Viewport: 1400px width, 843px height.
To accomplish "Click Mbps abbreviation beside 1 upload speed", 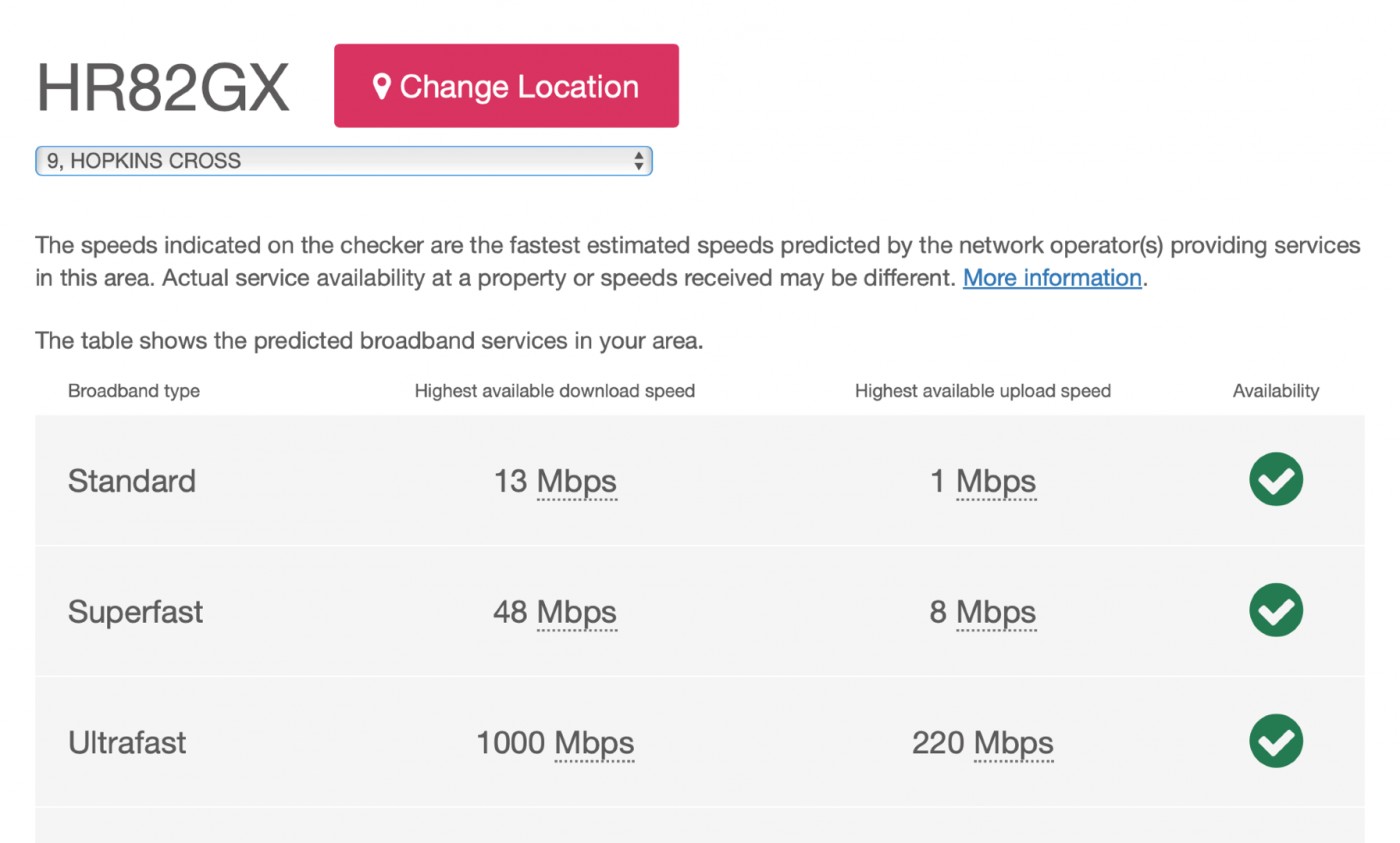I will 996,482.
